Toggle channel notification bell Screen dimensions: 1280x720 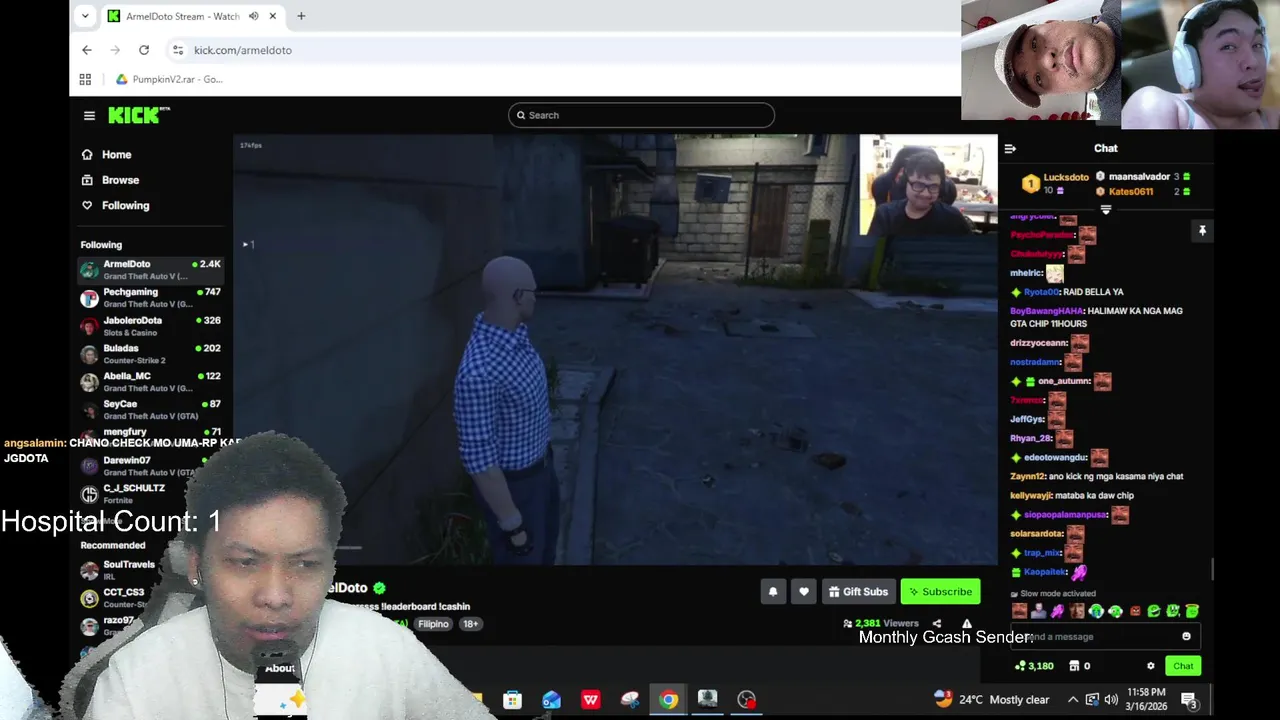[x=773, y=592]
